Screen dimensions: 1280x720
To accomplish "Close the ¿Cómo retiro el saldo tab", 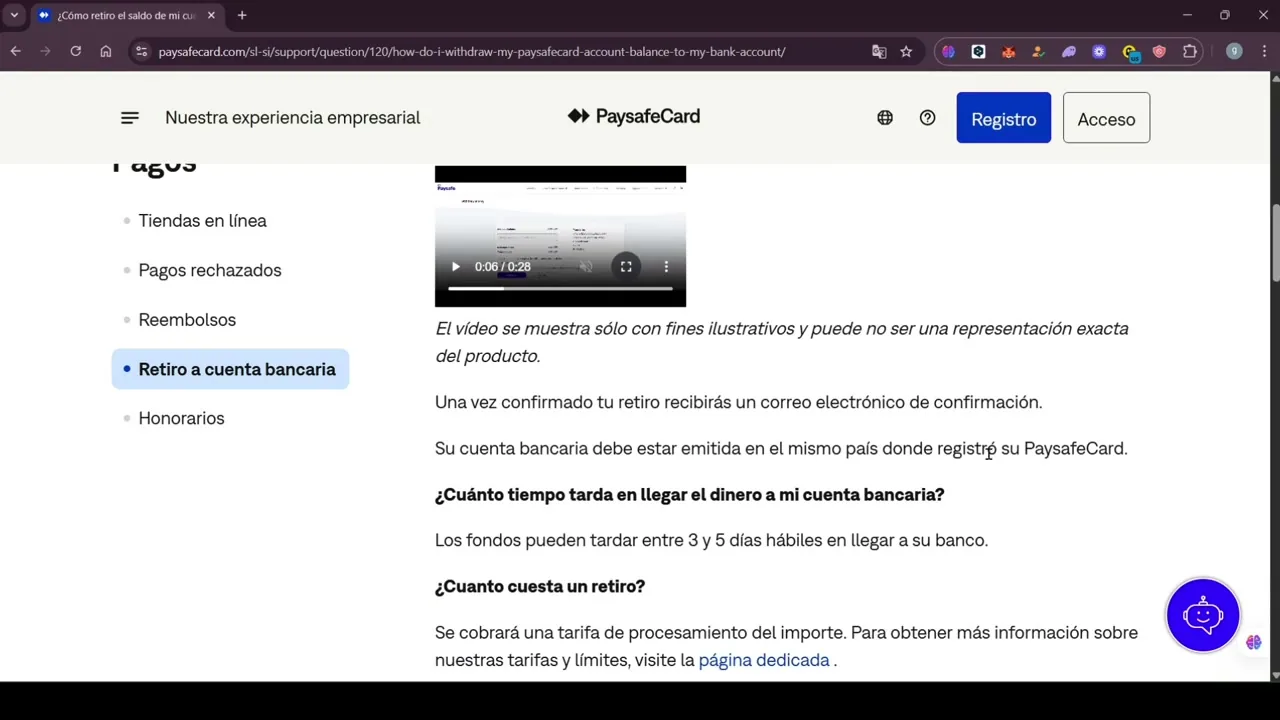I will (x=211, y=15).
